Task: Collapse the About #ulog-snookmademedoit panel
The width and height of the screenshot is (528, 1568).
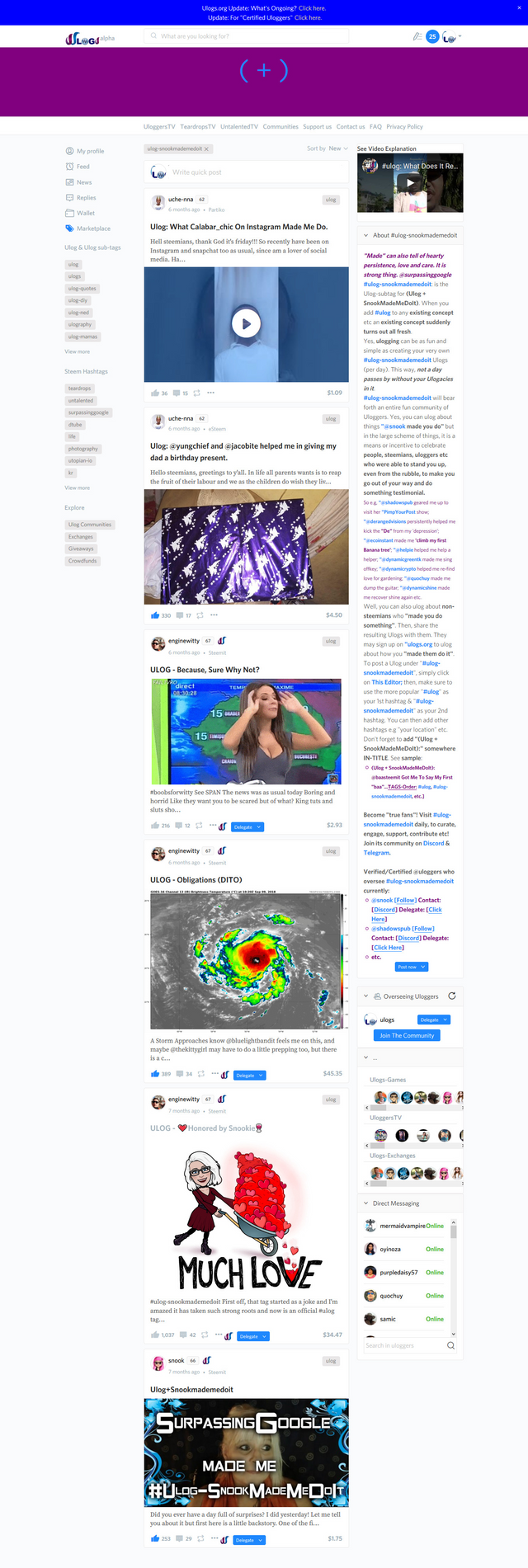Action: 366,235
